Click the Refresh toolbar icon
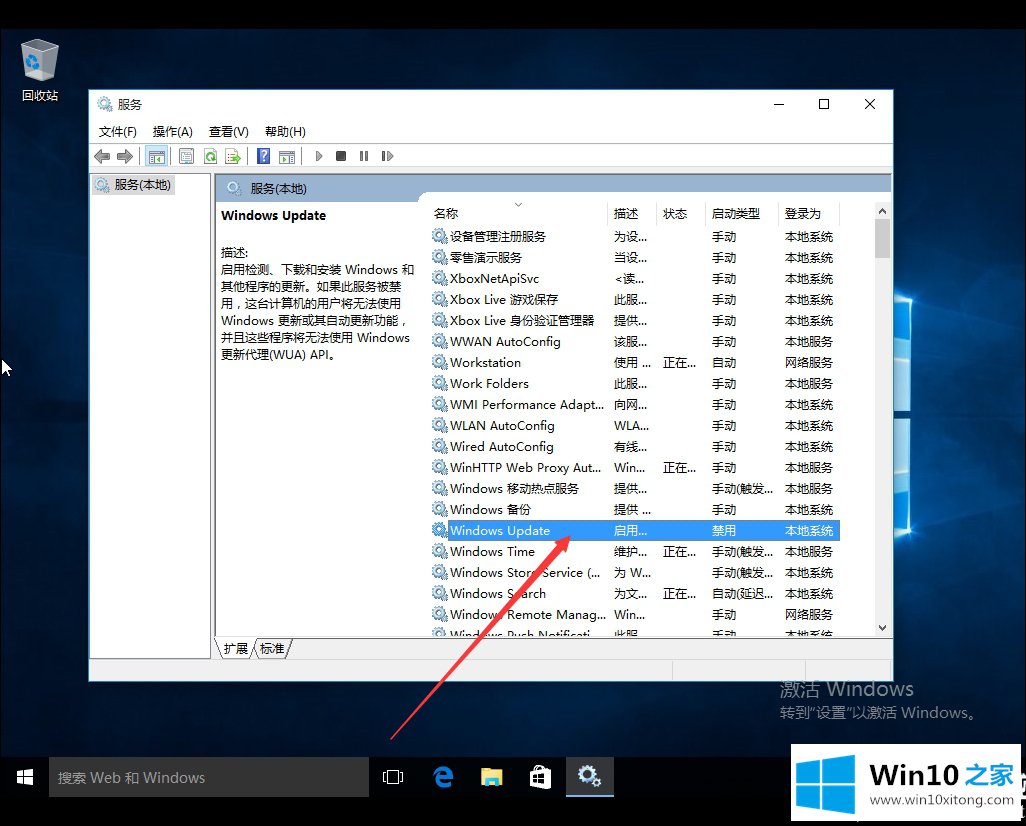Image resolution: width=1026 pixels, height=826 pixels. click(x=210, y=156)
